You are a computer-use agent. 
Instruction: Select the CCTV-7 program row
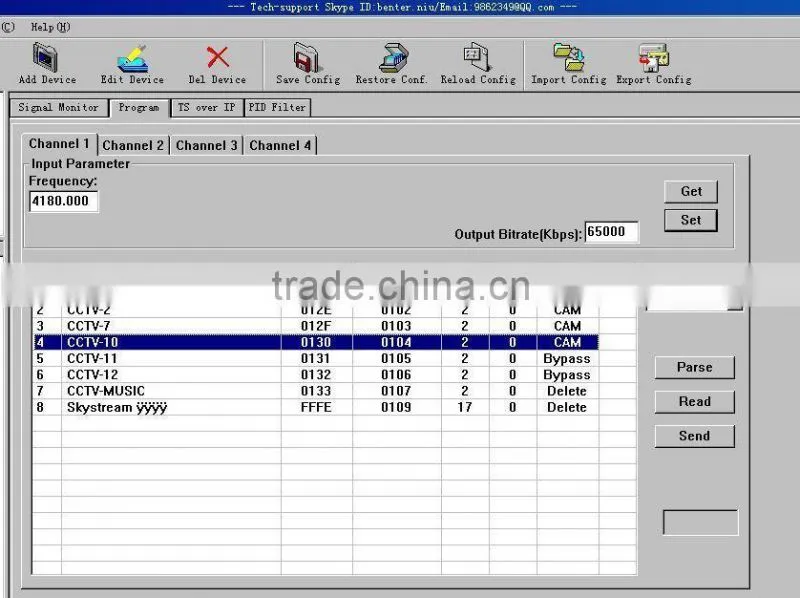[316, 326]
